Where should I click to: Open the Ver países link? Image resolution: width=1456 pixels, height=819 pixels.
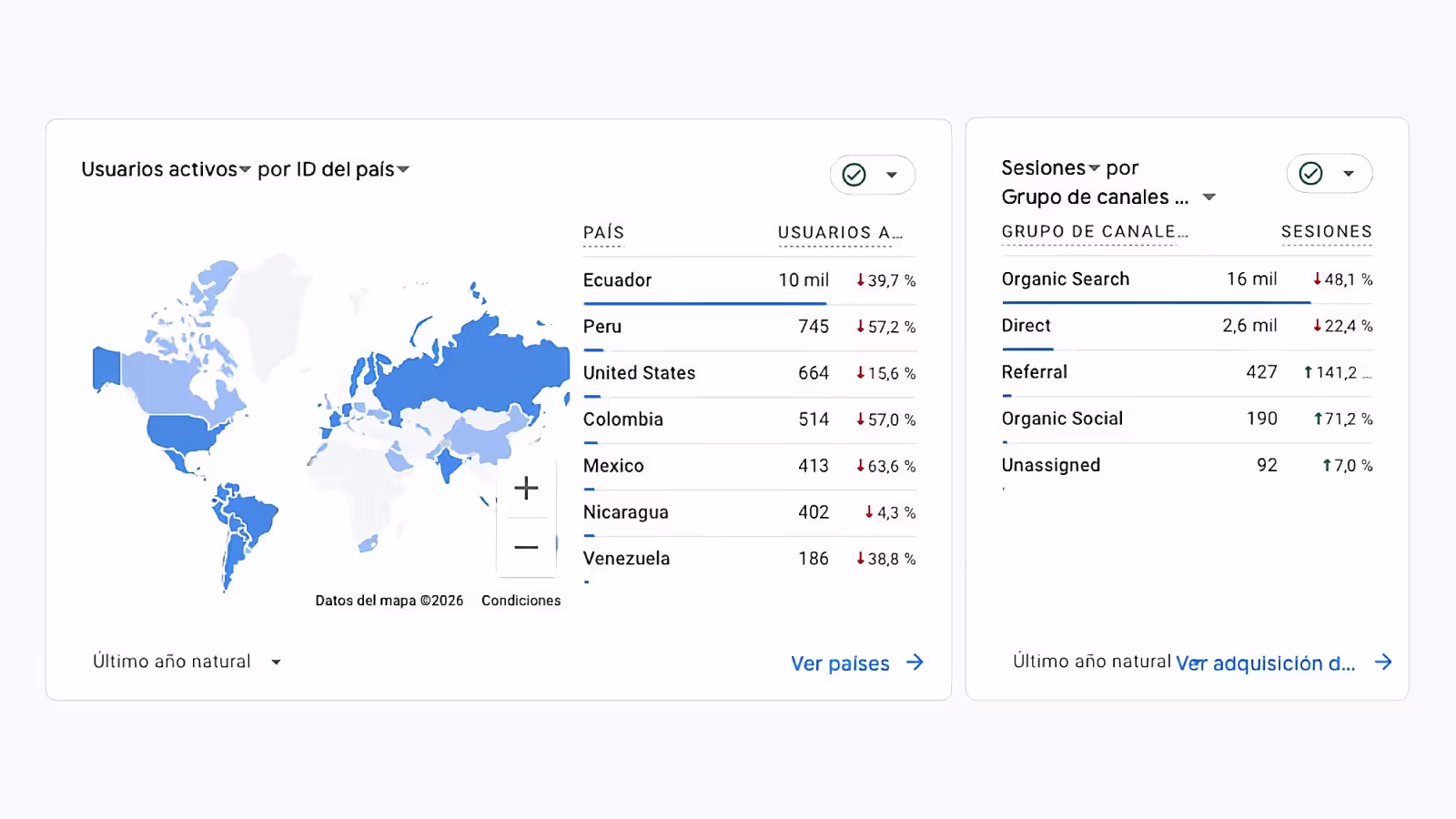point(840,663)
